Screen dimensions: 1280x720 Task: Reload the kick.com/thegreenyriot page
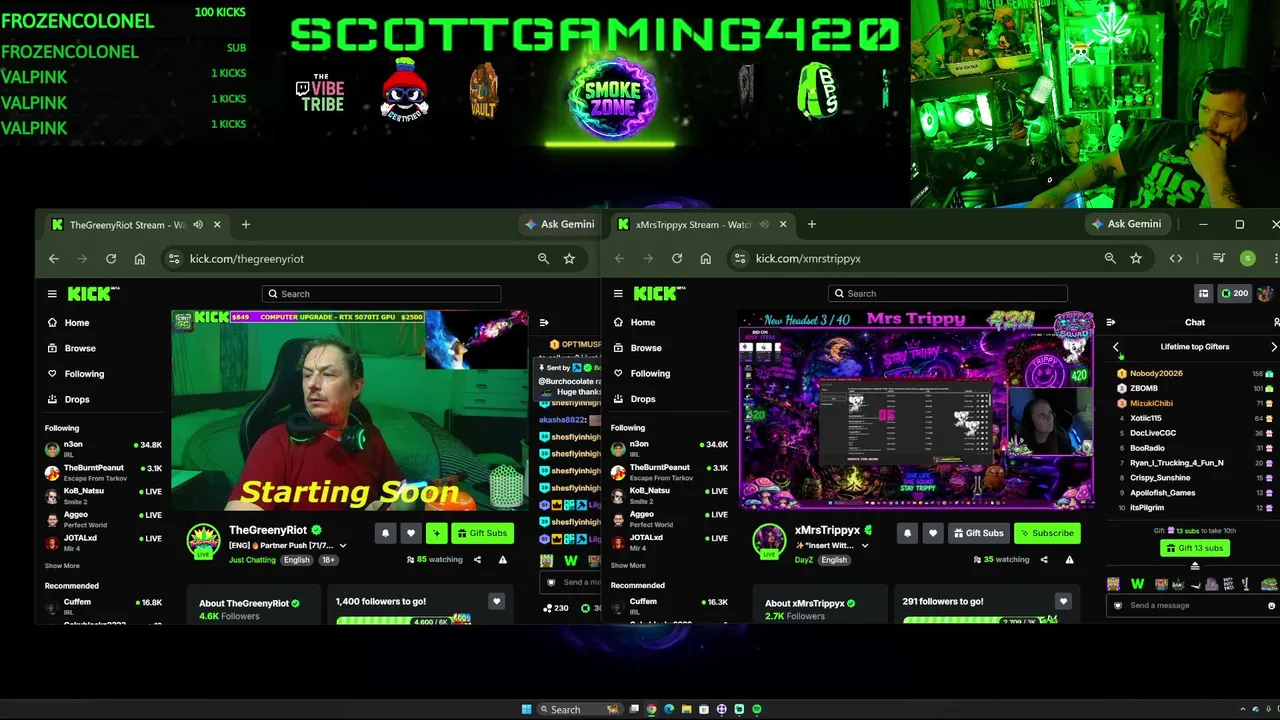[x=111, y=259]
